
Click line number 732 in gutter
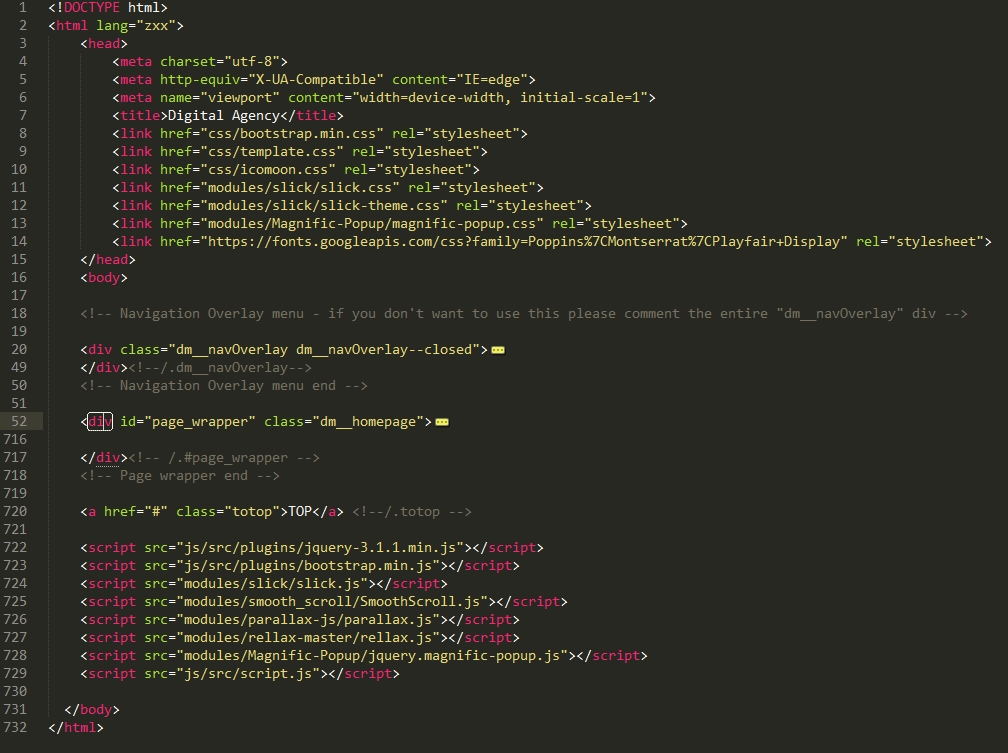click(15, 727)
